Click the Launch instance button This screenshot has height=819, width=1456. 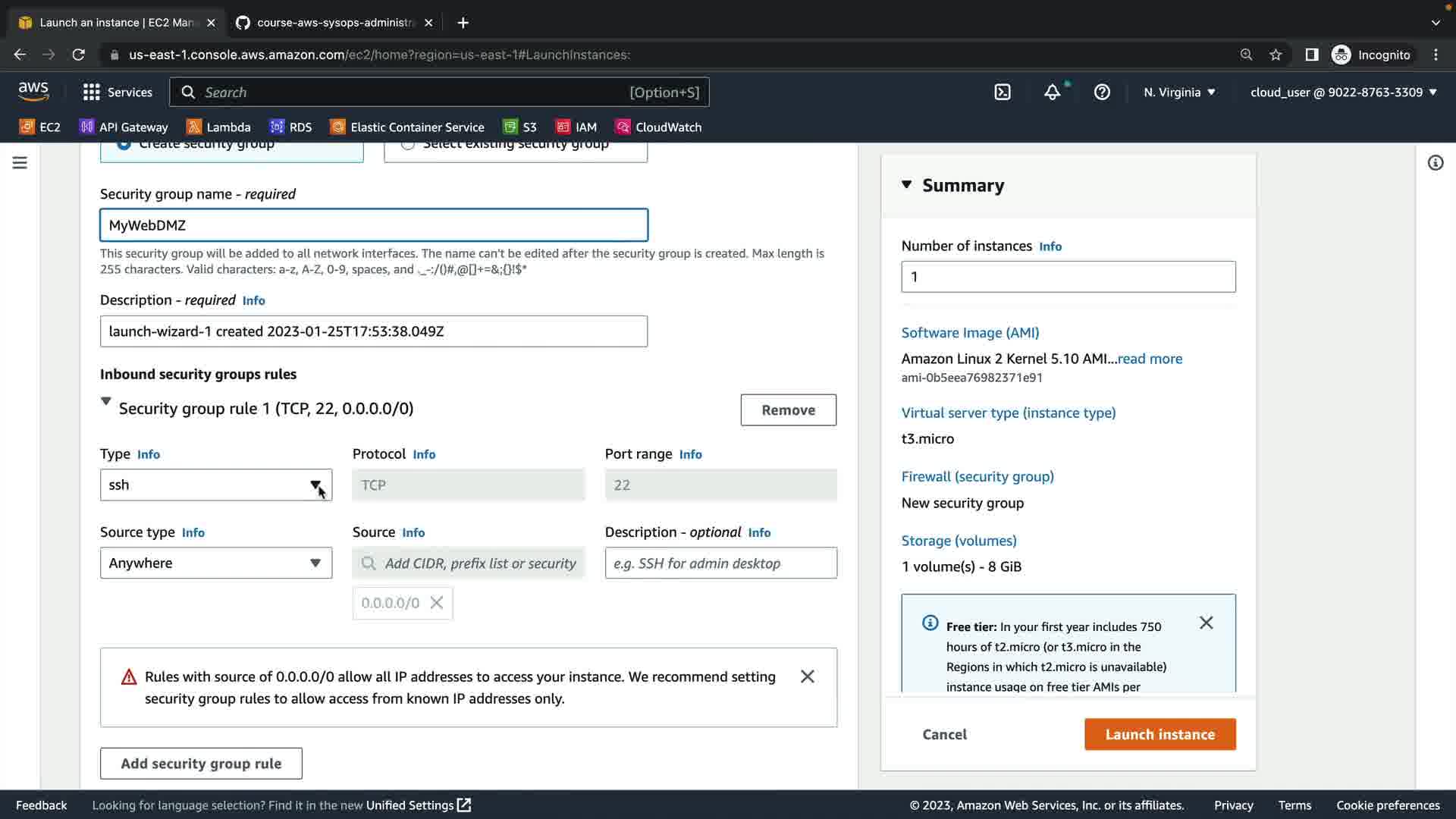pyautogui.click(x=1159, y=734)
